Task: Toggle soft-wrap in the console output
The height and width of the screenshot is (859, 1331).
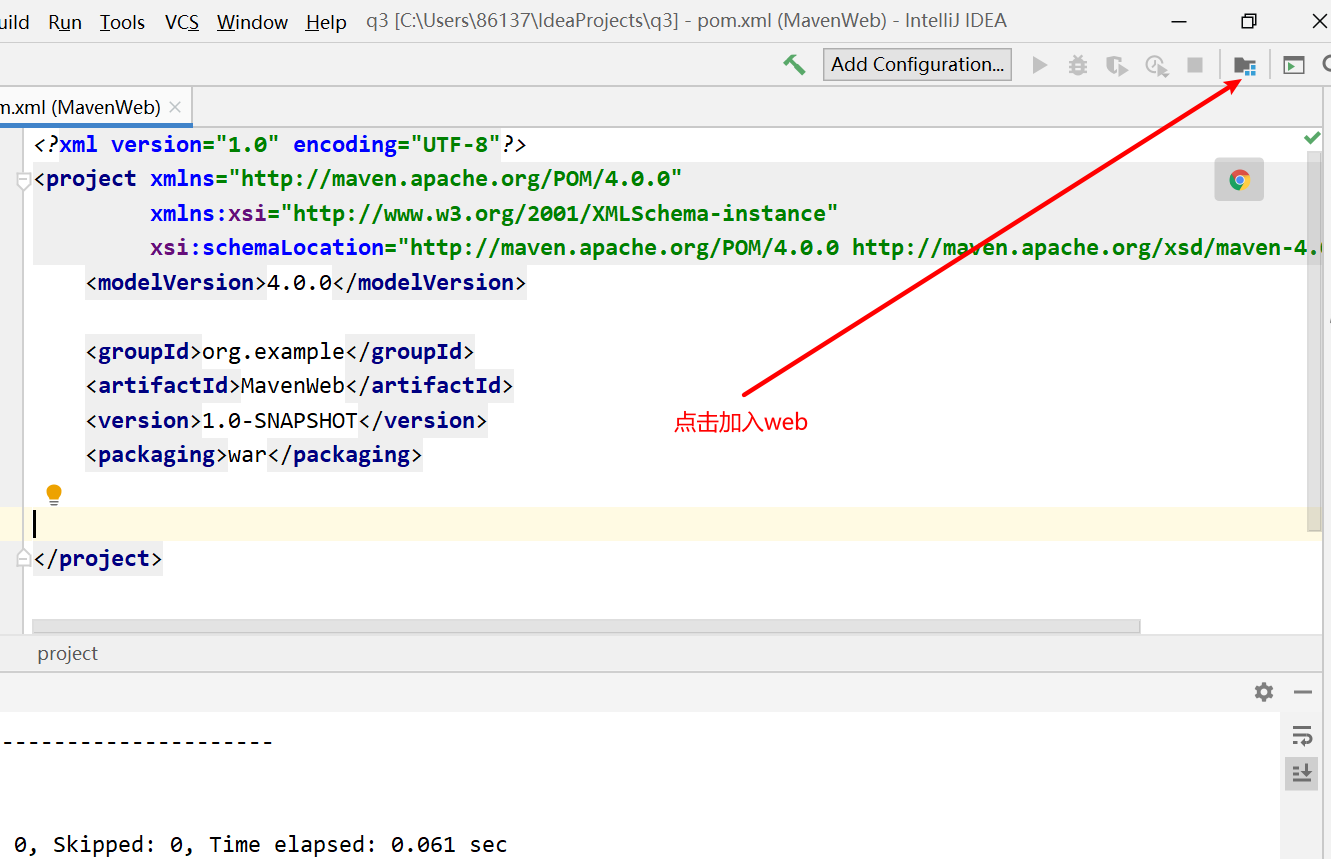Action: (x=1302, y=736)
